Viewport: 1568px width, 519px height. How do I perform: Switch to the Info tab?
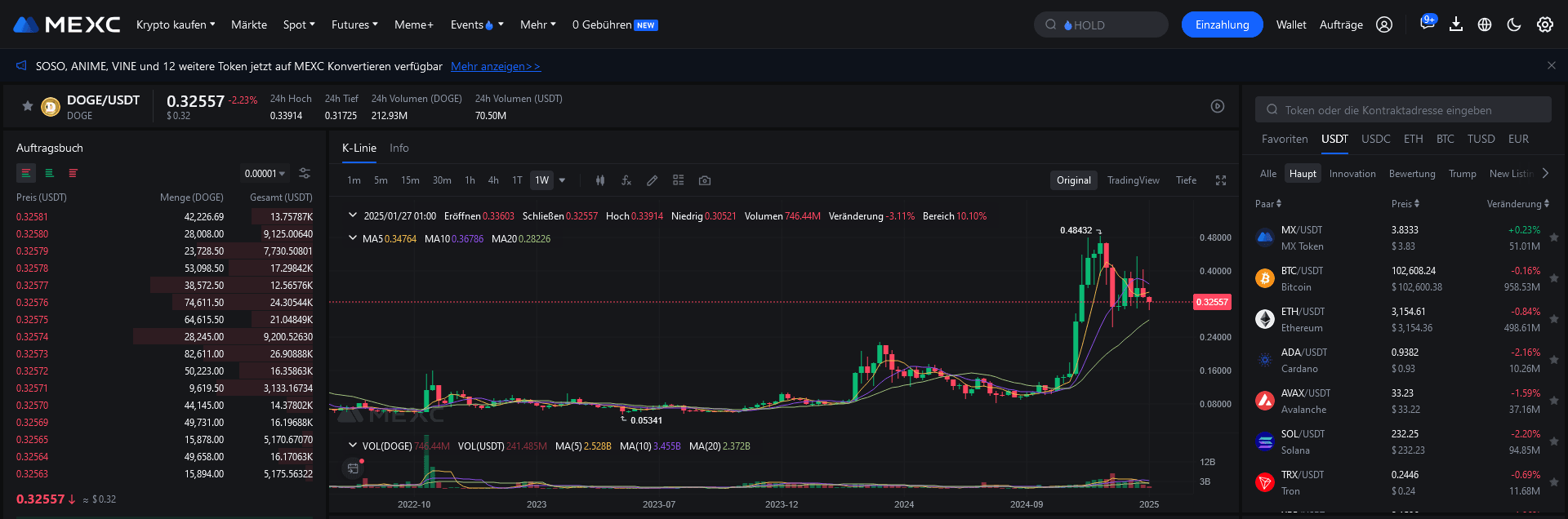click(x=399, y=148)
